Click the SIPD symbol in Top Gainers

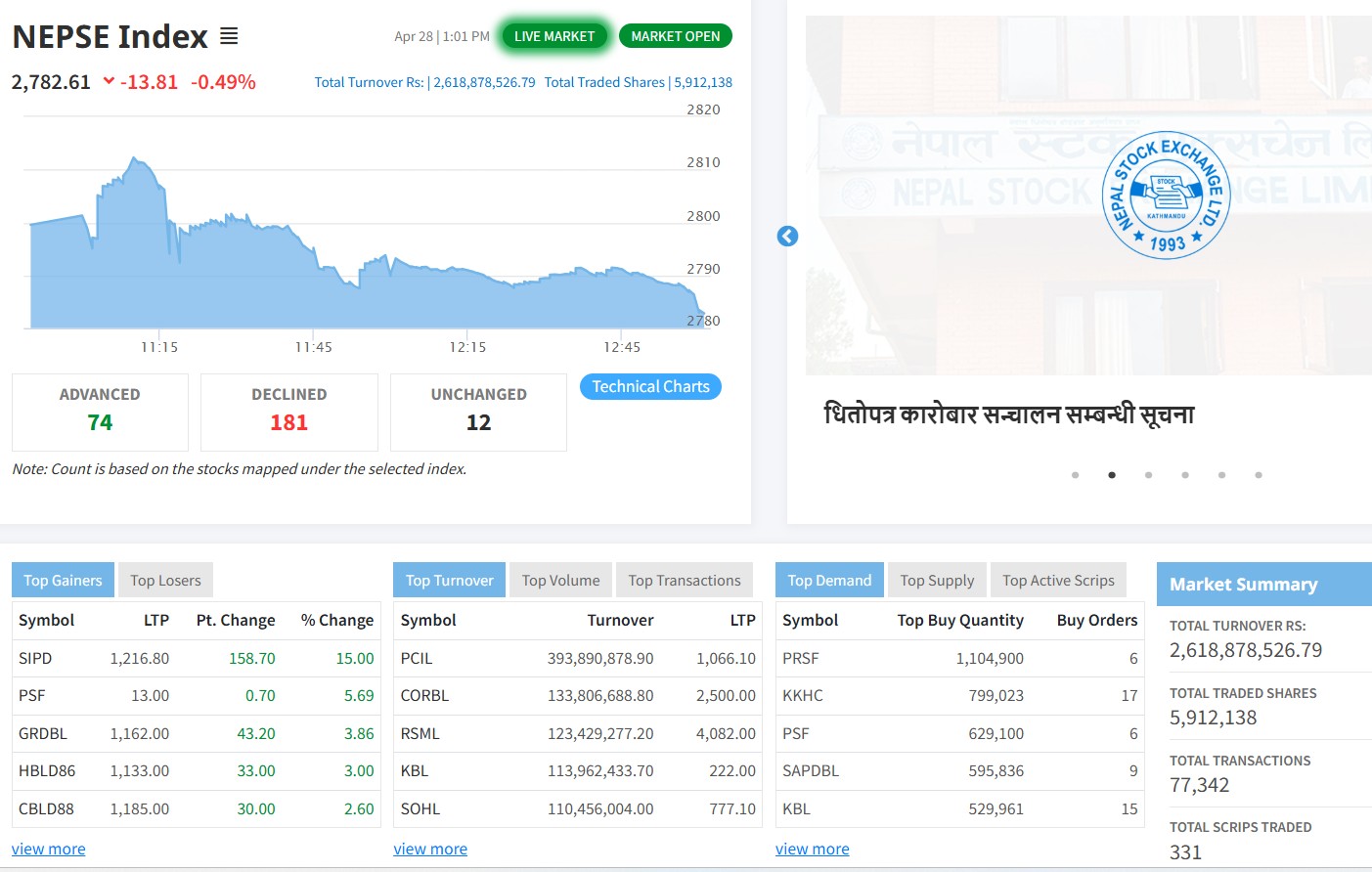(35, 658)
